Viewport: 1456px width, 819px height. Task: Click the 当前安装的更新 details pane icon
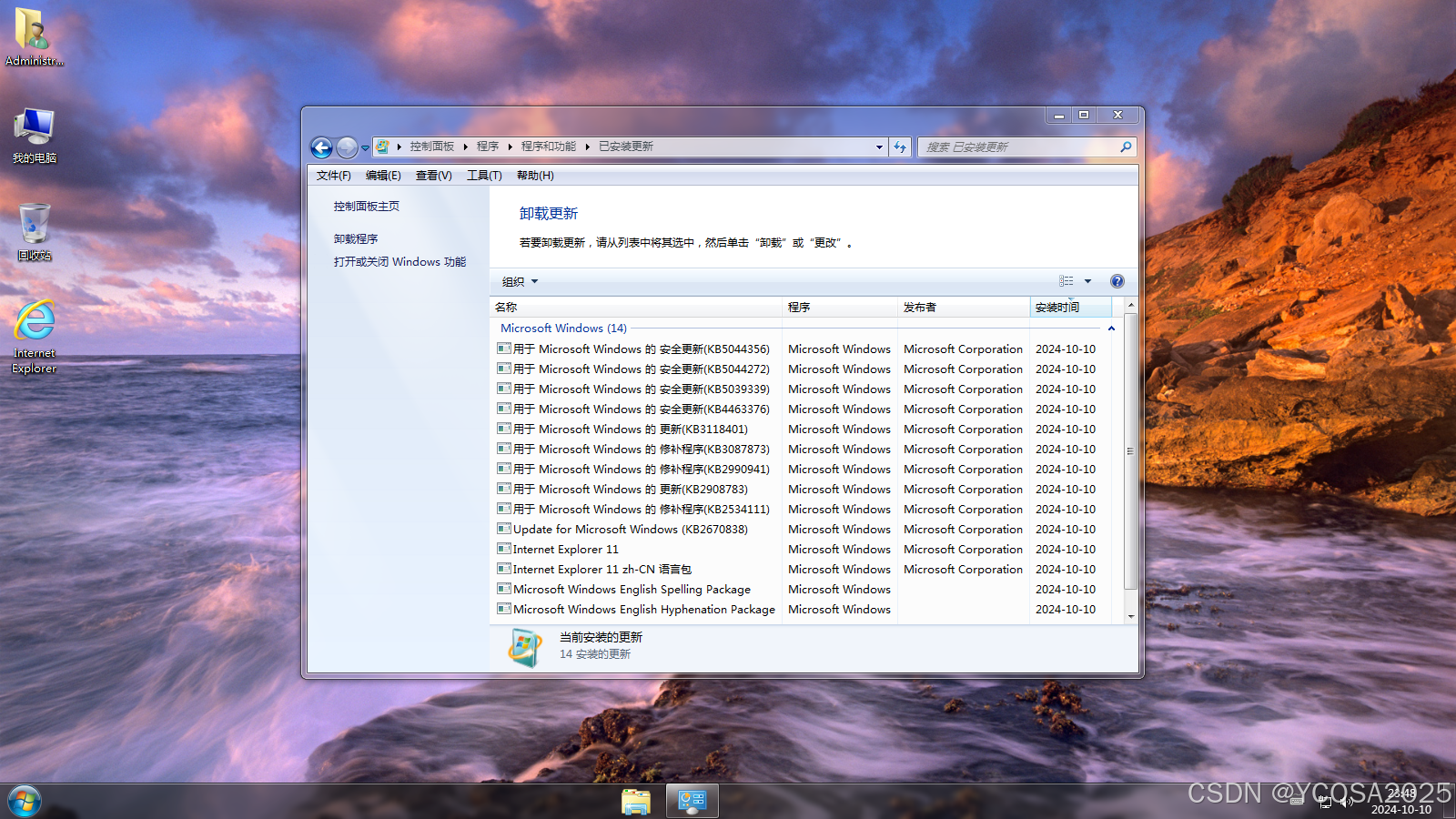coord(526,647)
